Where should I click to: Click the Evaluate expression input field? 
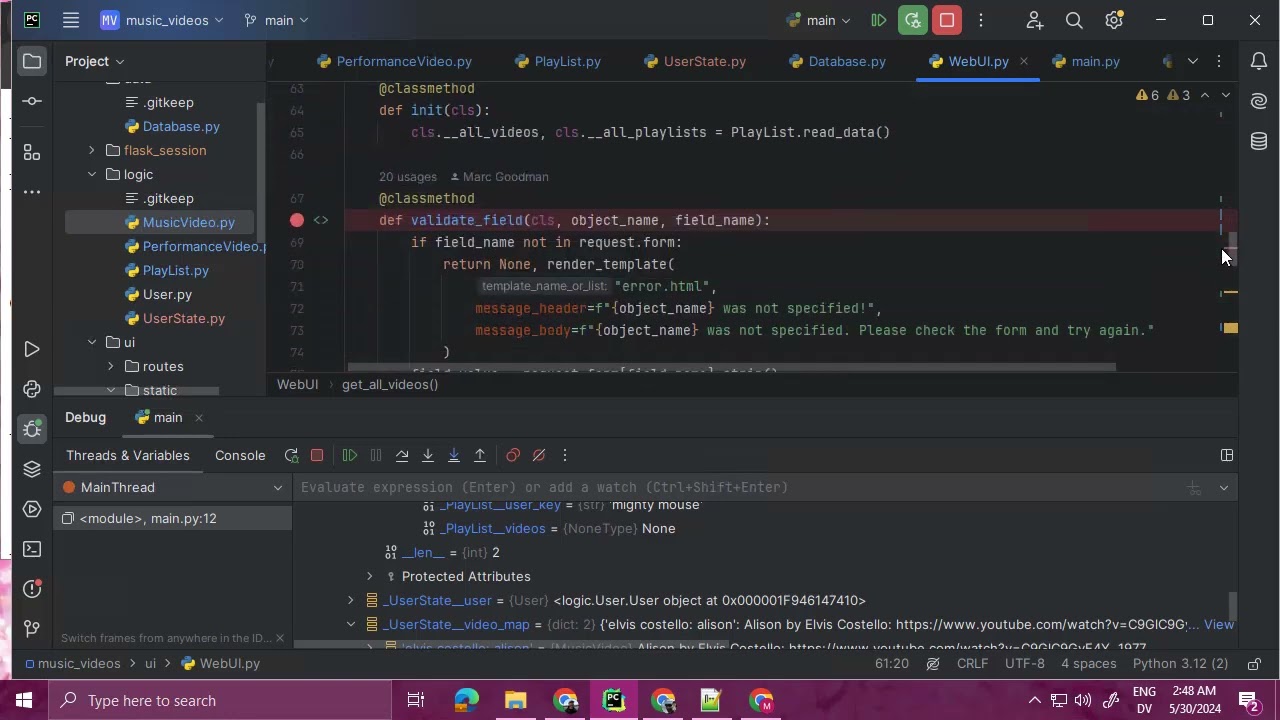coord(740,487)
